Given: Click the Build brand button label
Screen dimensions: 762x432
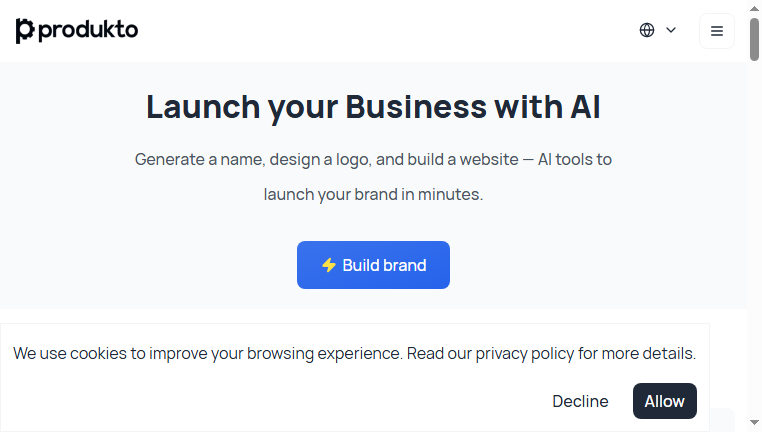Looking at the screenshot, I should [x=384, y=265].
